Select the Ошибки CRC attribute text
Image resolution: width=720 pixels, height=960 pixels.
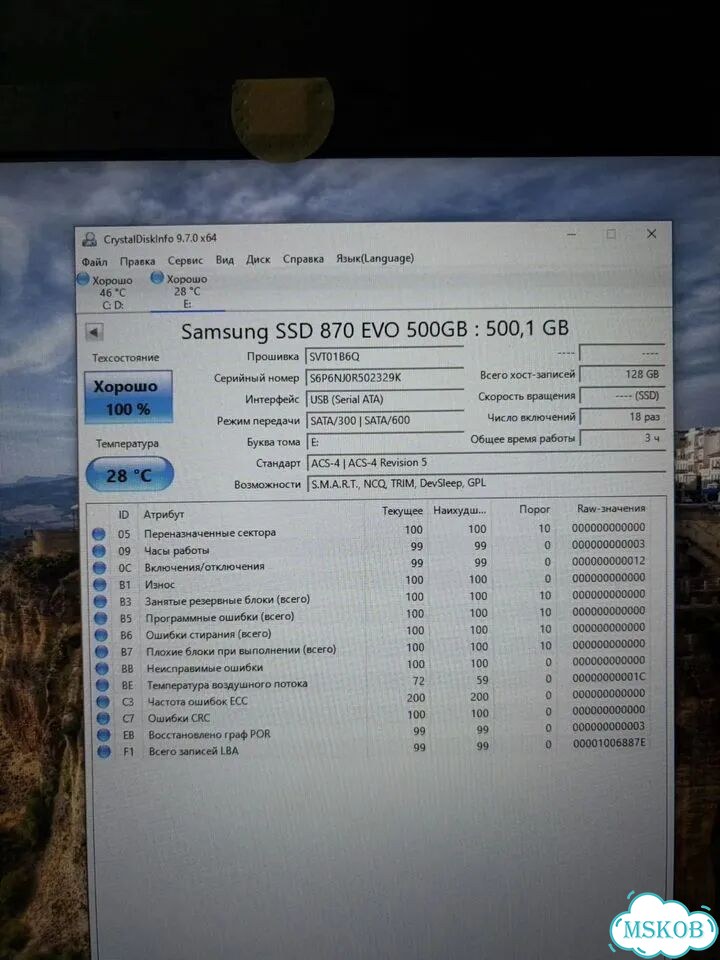tap(179, 718)
